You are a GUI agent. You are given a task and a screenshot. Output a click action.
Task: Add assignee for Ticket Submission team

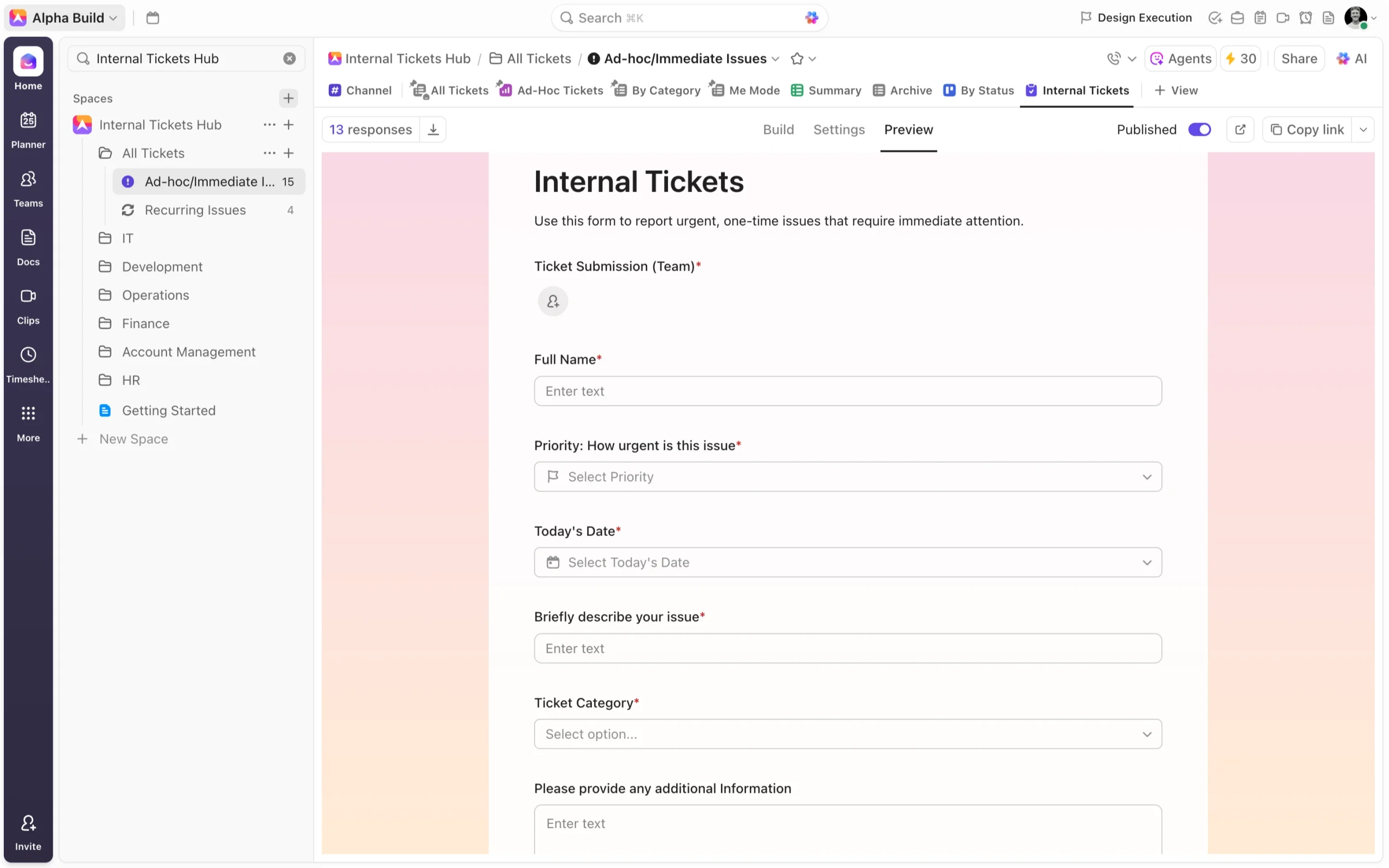pyautogui.click(x=553, y=302)
